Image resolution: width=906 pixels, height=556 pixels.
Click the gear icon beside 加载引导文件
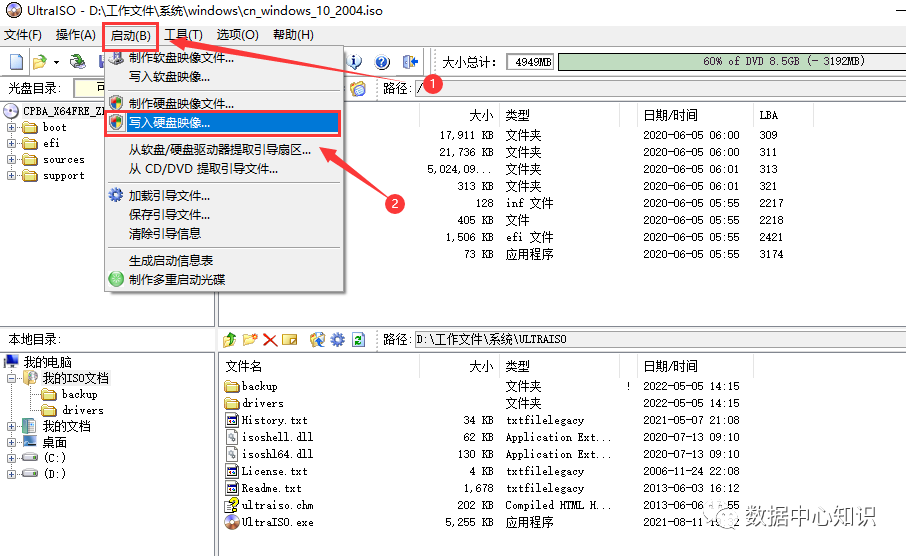(116, 195)
